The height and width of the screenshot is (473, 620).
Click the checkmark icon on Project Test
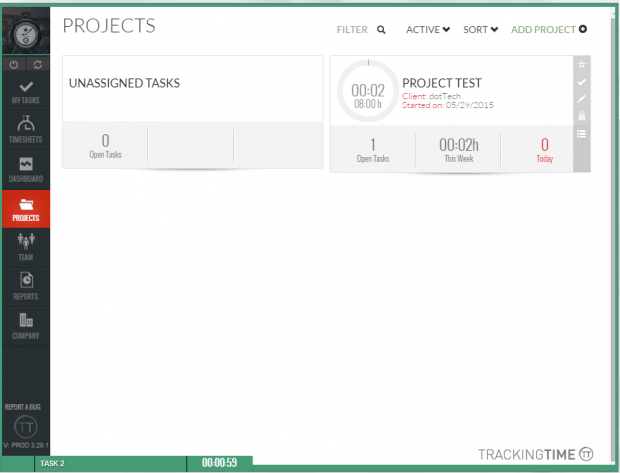[581, 82]
